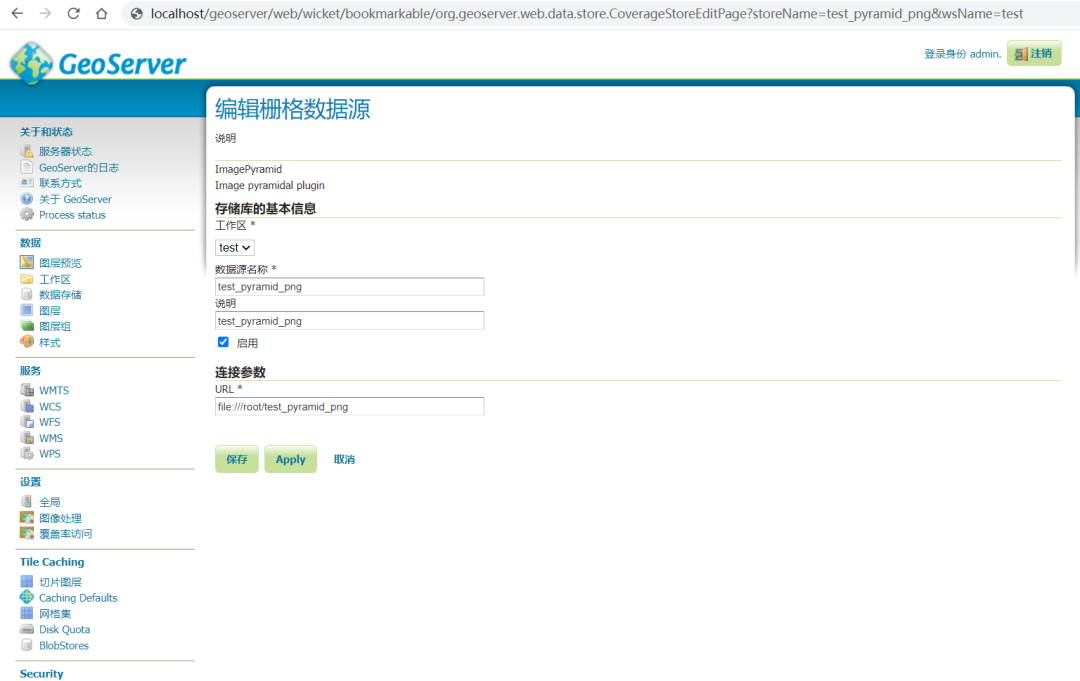Click the Process status gear icon
Image resolution: width=1080 pixels, height=681 pixels.
(x=27, y=214)
